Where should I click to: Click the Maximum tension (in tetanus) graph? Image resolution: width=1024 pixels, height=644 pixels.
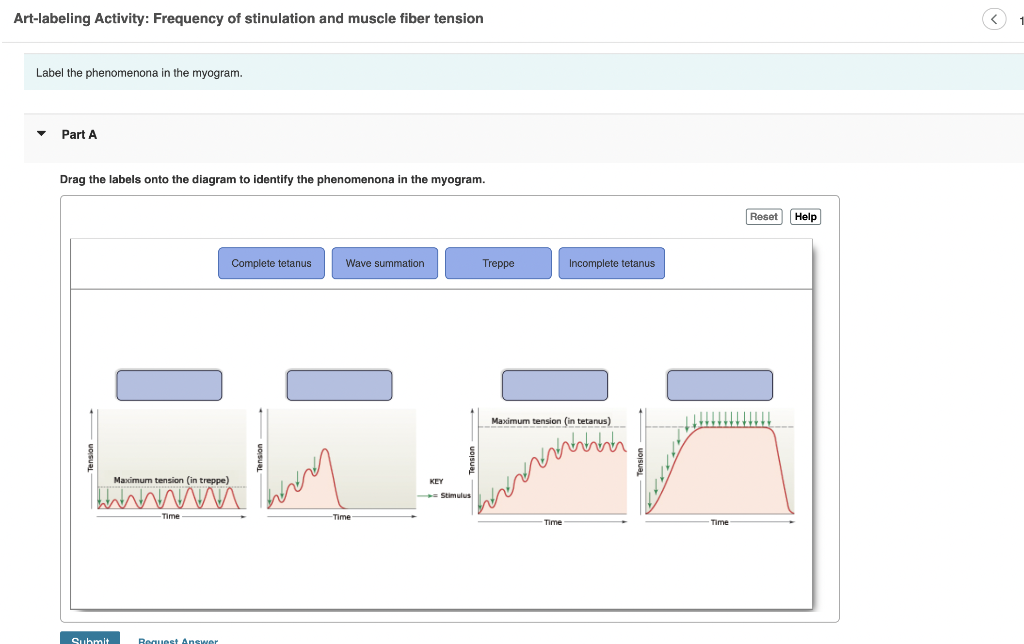coord(553,465)
